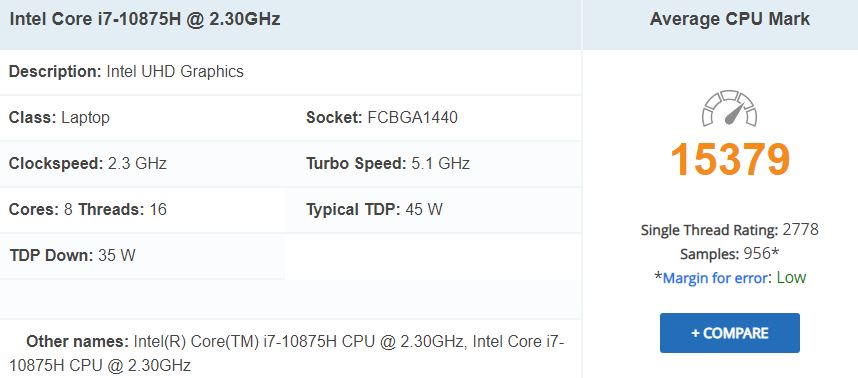Click the Single Thread Rating value 2778

coord(801,230)
